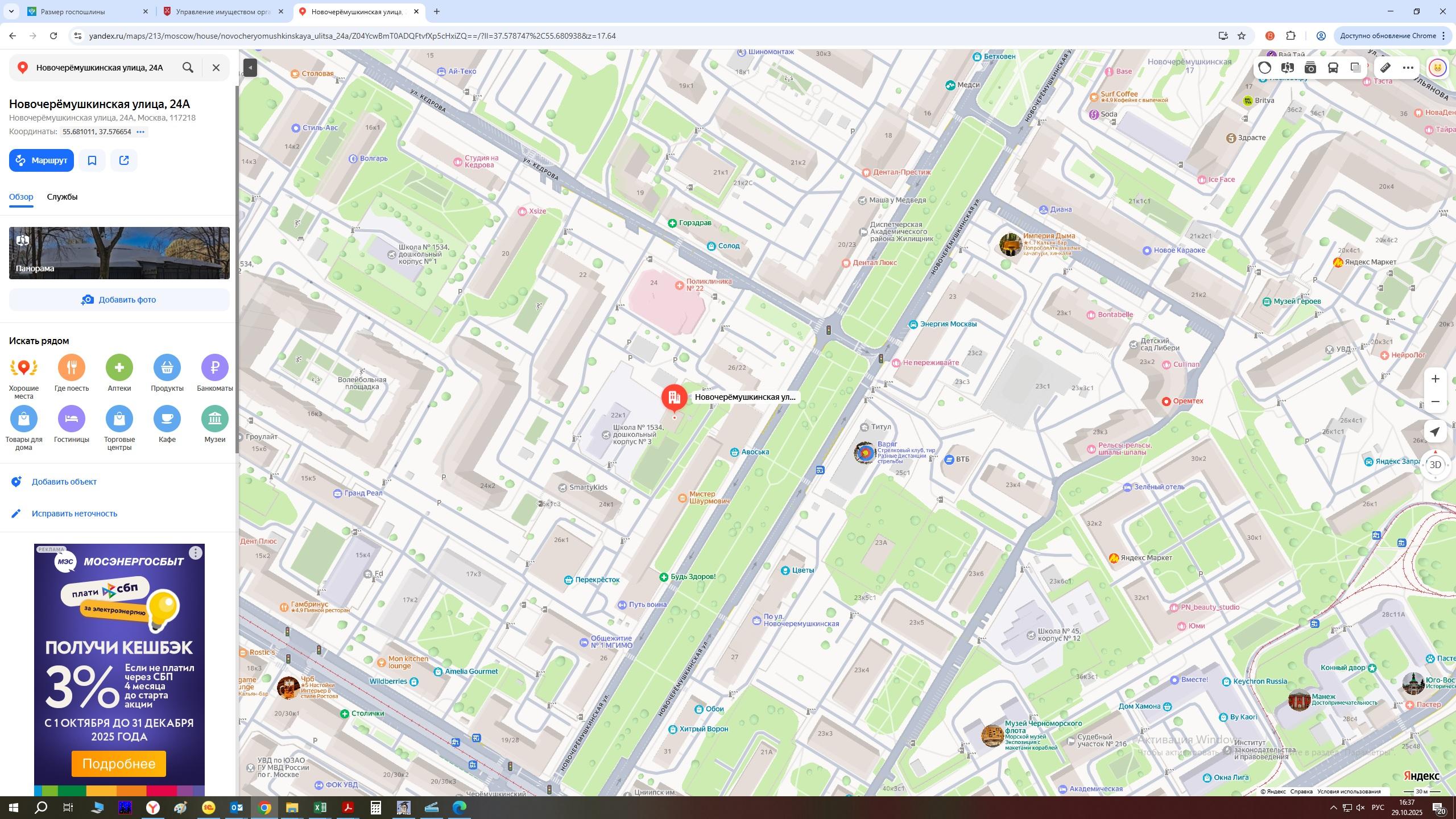This screenshot has width=1456, height=819.
Task: Expand coordinates options with three dots
Action: pyautogui.click(x=140, y=132)
